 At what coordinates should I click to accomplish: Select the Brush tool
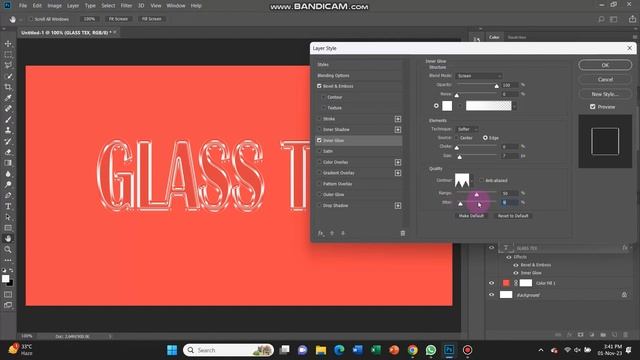(8, 120)
